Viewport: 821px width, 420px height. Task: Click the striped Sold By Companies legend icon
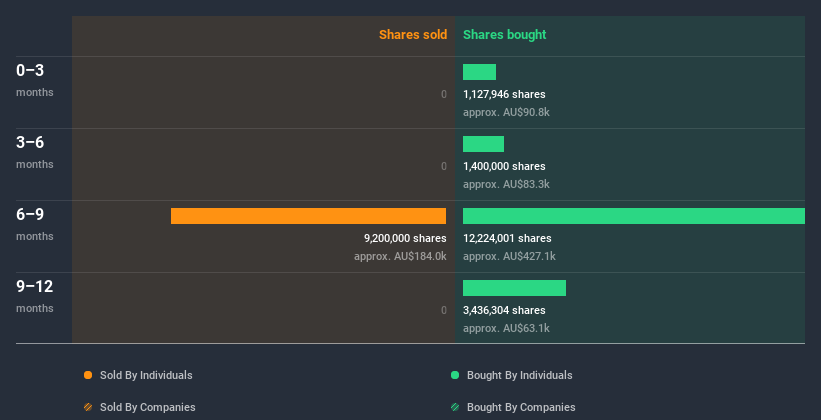coord(88,407)
